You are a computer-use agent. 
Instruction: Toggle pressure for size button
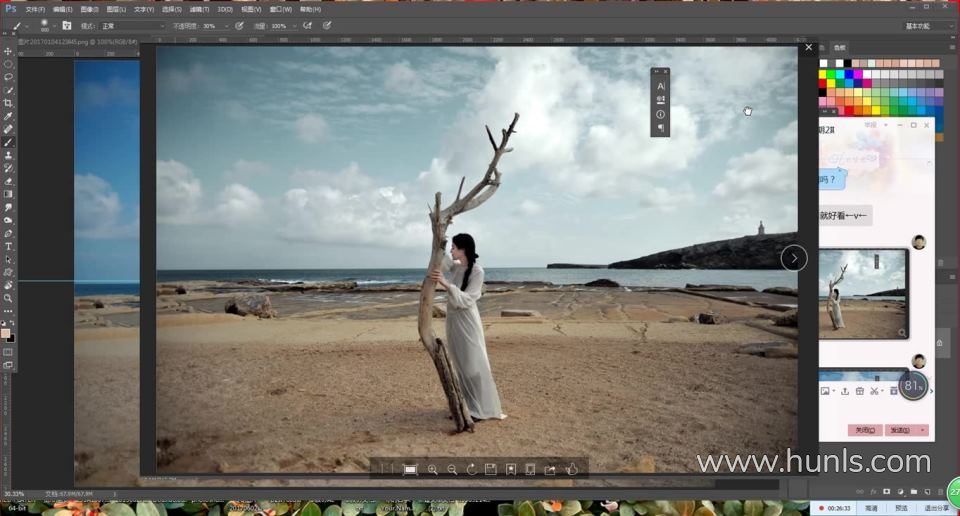[327, 26]
